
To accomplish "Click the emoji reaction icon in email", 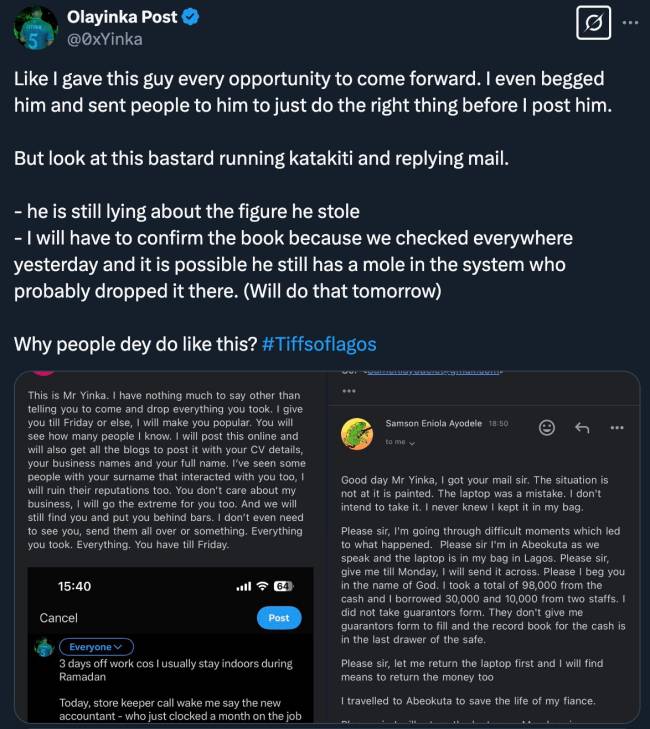I will 547,427.
